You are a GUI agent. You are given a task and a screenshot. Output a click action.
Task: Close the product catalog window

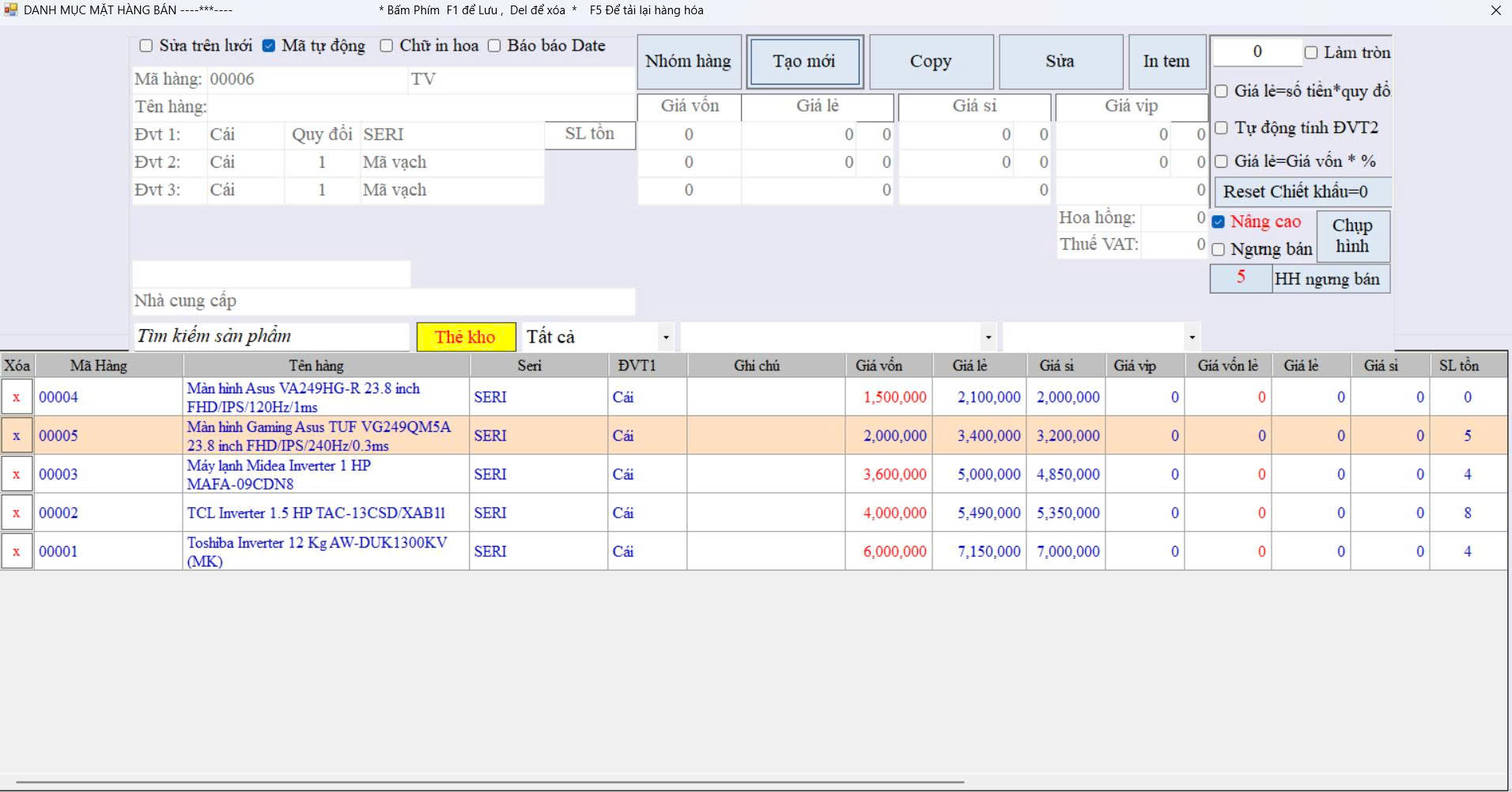coord(1495,10)
